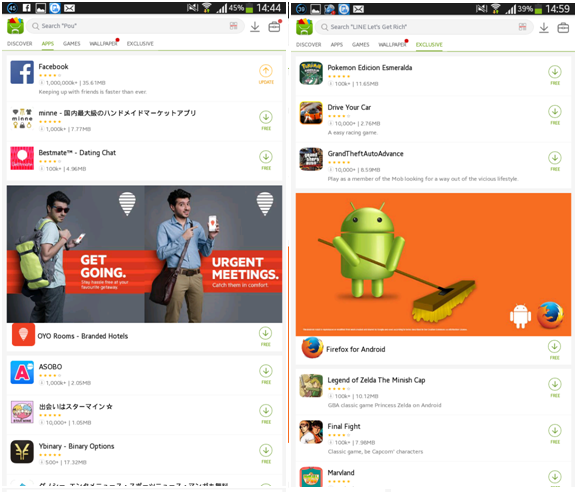Open toolbox icon in left screen header
This screenshot has width=578, height=492.
(x=274, y=27)
